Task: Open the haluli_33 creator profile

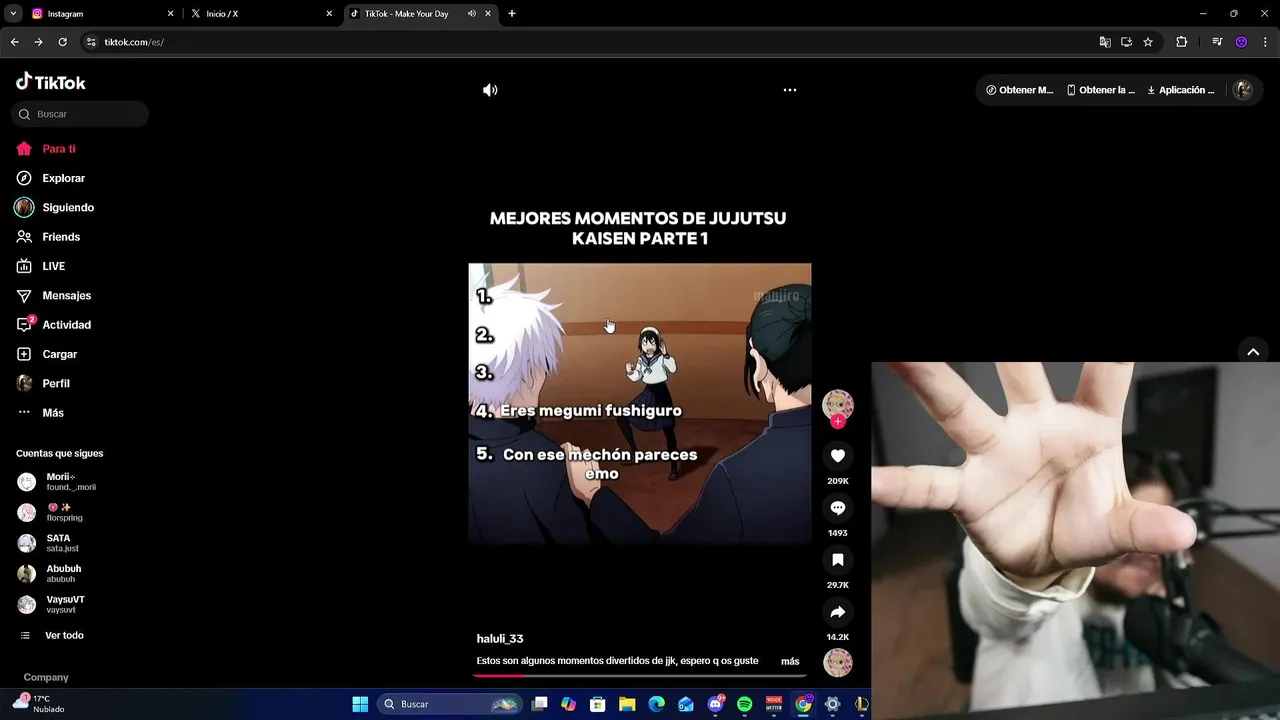Action: [500, 638]
